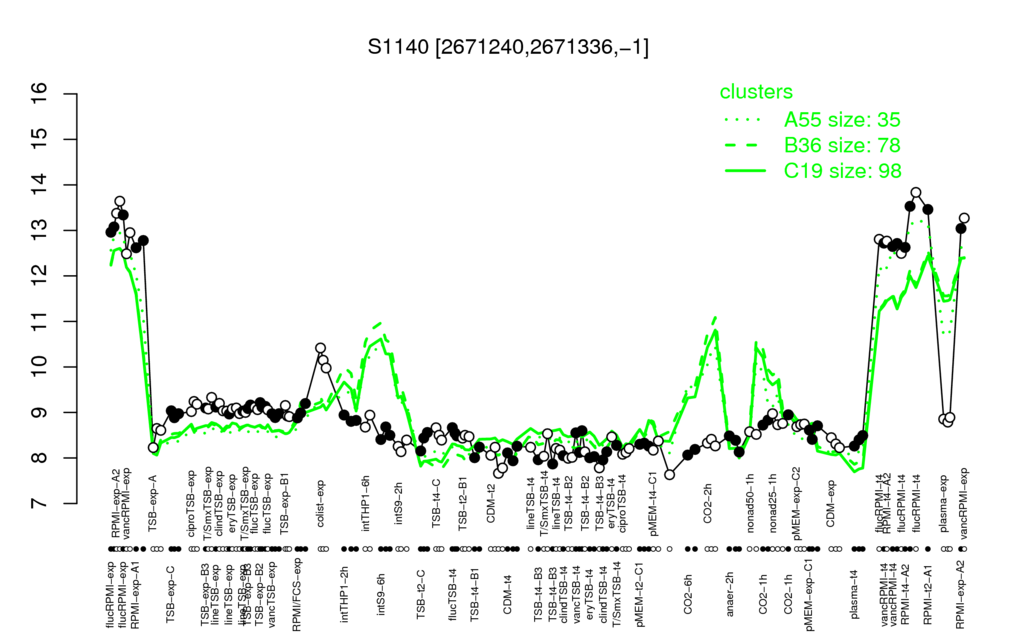The height and width of the screenshot is (640, 1024).
Task: Click x-axis label 'CDM-exp'
Action: click(831, 504)
